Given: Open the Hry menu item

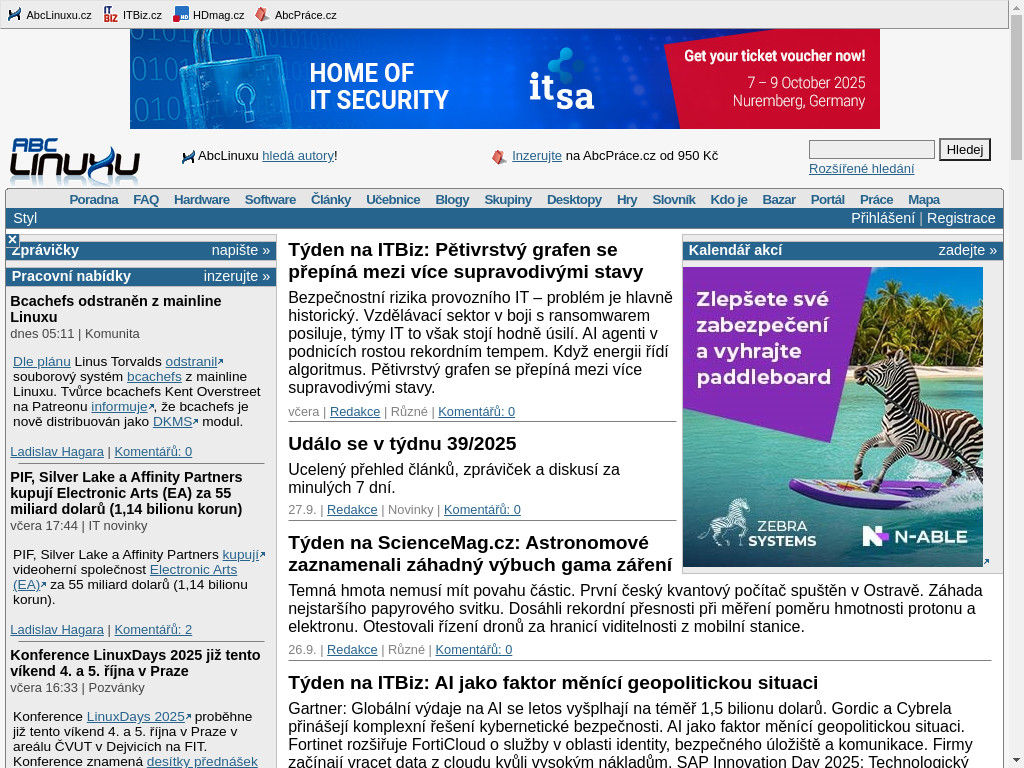Looking at the screenshot, I should [626, 199].
